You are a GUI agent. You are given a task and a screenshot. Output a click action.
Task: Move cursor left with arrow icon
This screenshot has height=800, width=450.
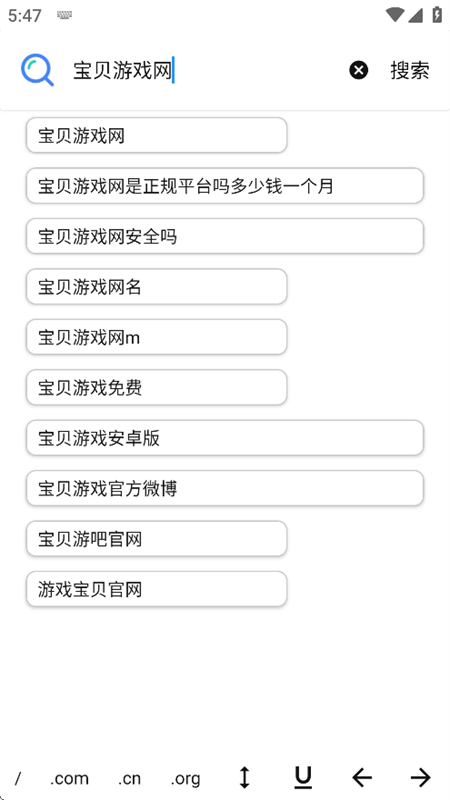pos(362,778)
